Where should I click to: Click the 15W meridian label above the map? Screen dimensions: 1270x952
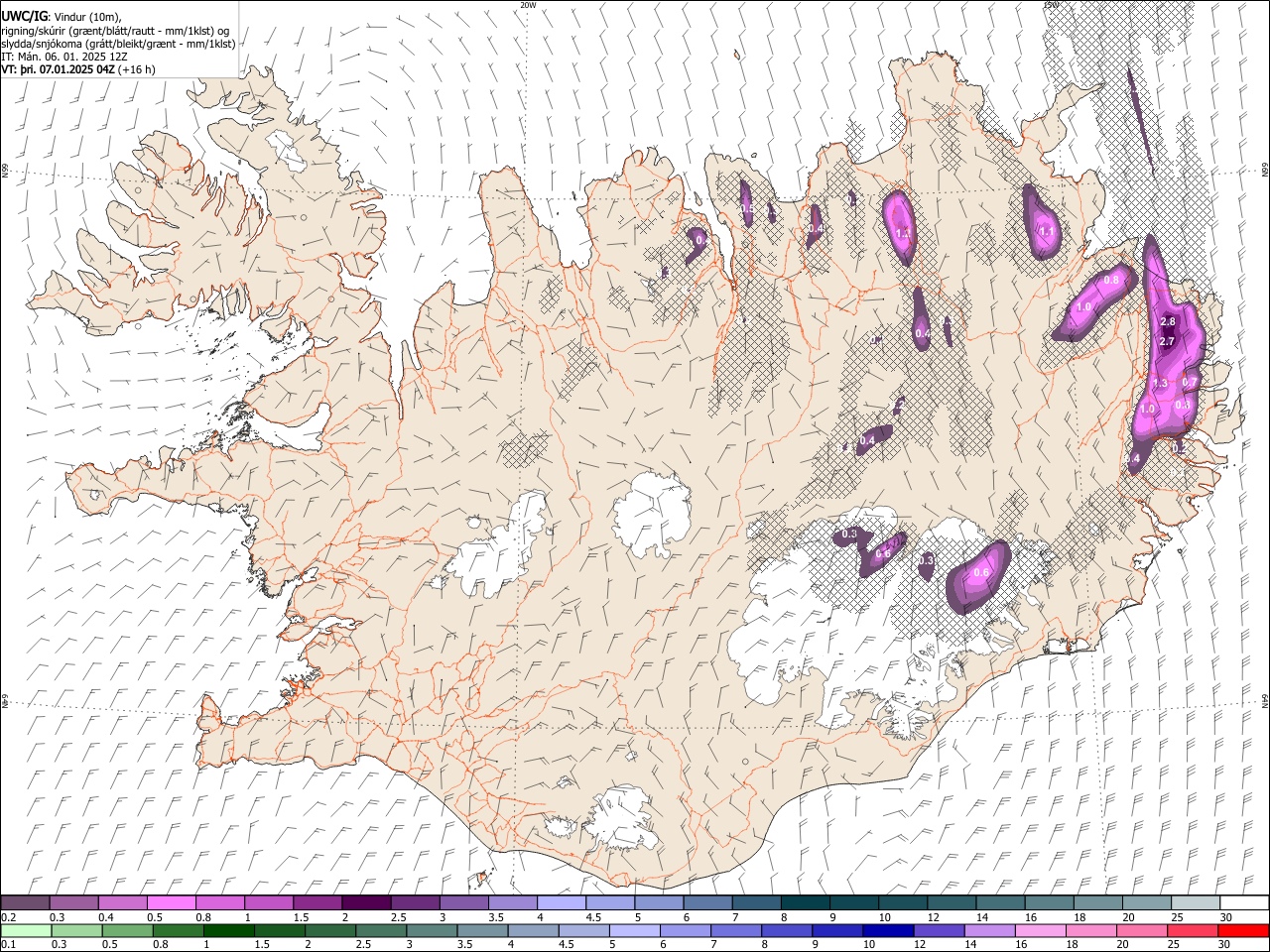pyautogui.click(x=1052, y=5)
